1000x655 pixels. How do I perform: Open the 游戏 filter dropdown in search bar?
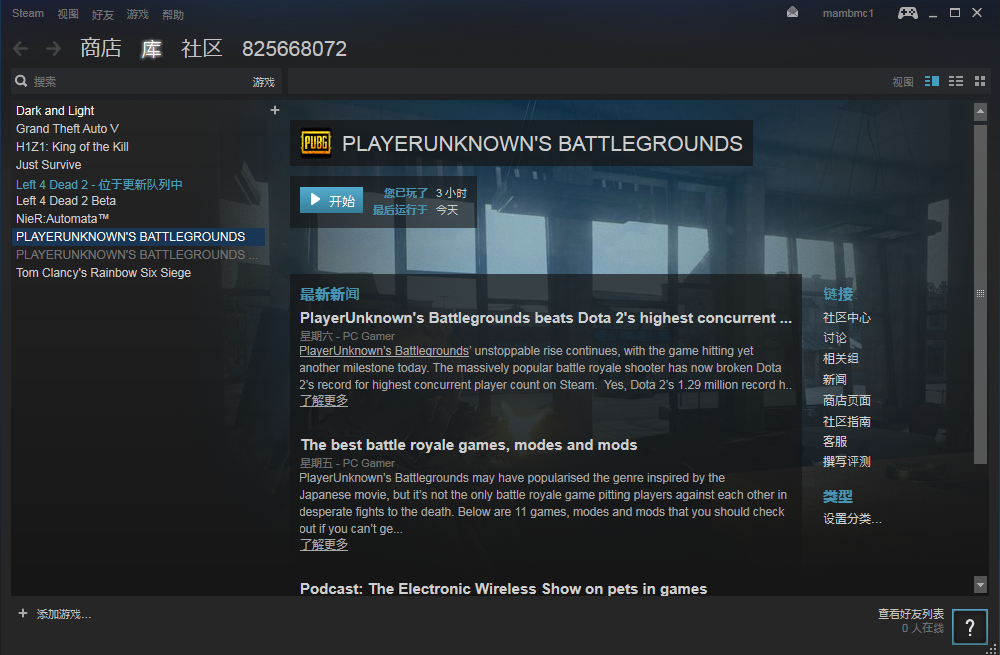(x=263, y=82)
